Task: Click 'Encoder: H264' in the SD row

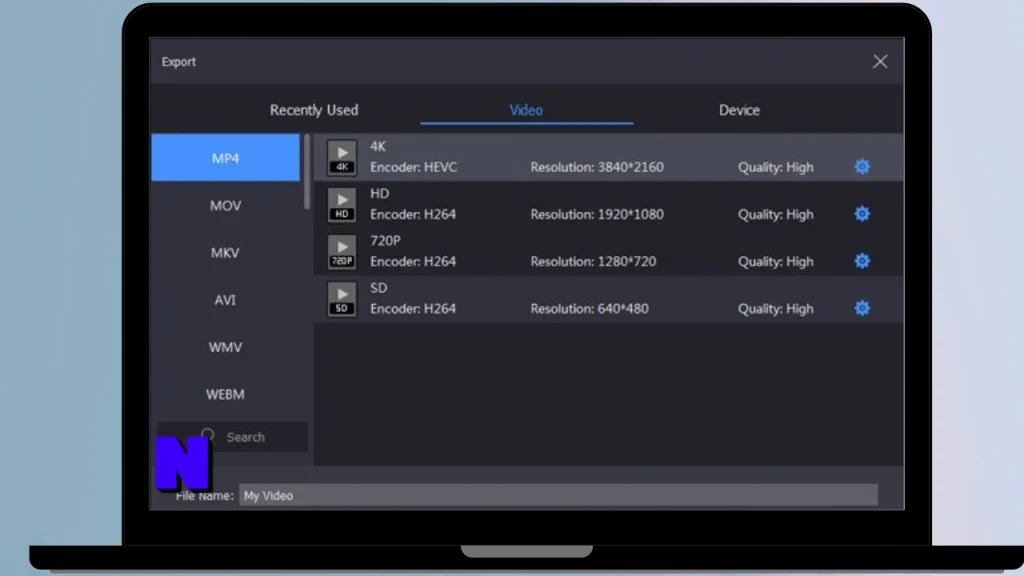Action: (x=413, y=308)
